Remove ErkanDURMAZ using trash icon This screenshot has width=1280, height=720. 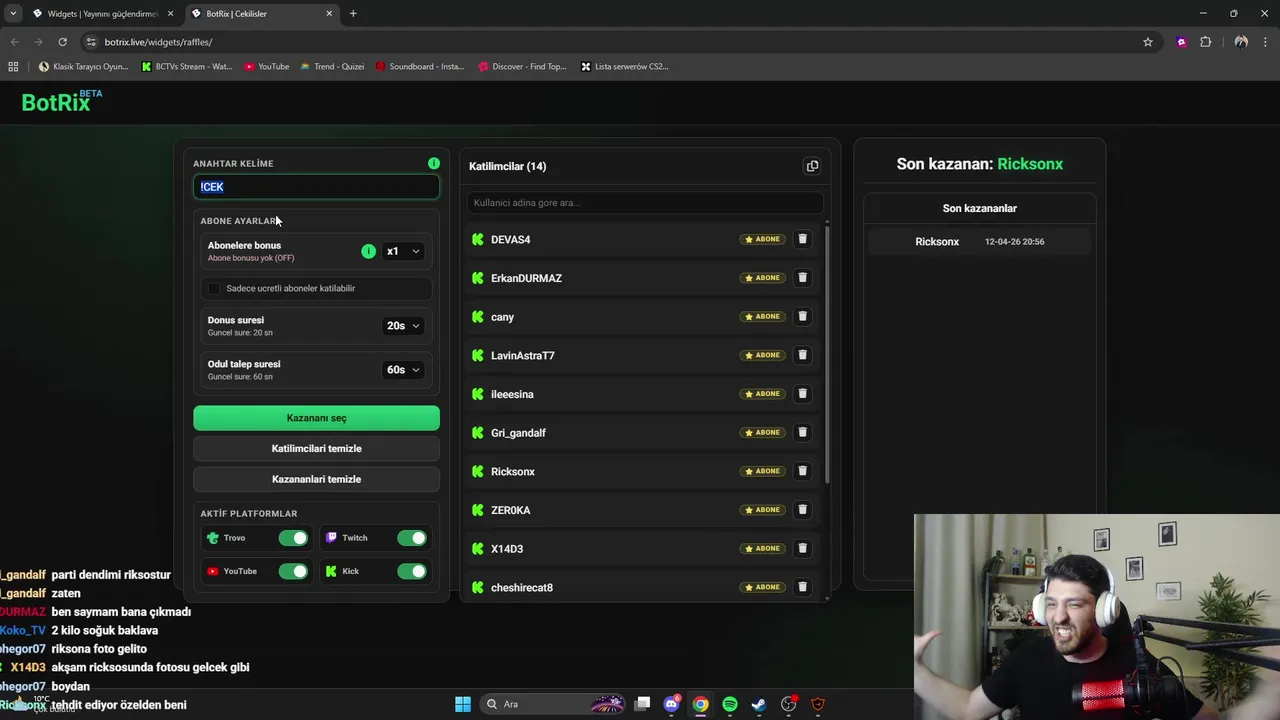click(x=802, y=278)
